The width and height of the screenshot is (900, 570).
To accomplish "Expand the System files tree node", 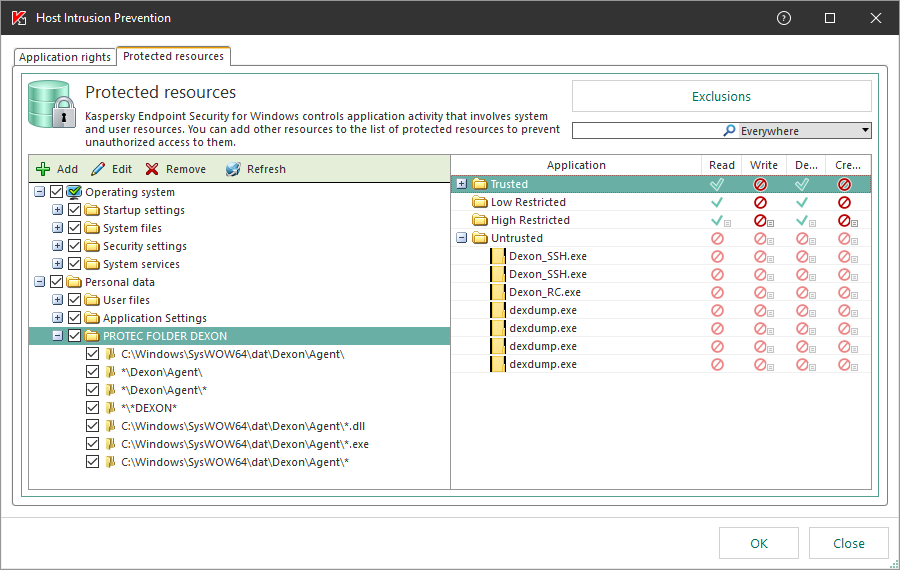I will [x=57, y=228].
